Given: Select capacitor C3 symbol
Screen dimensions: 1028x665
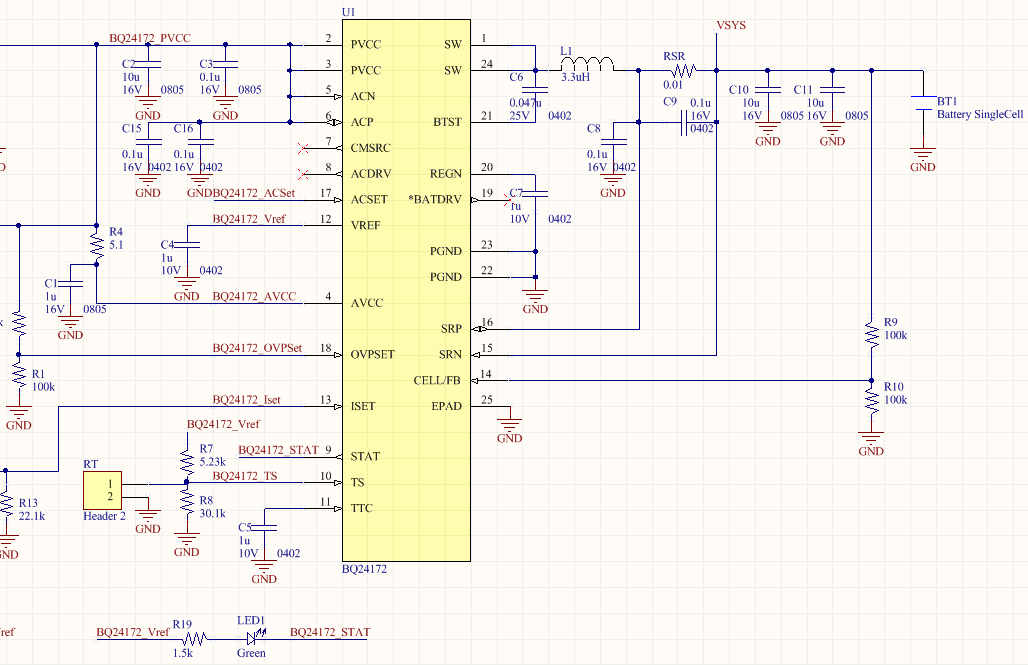Looking at the screenshot, I should coord(226,64).
